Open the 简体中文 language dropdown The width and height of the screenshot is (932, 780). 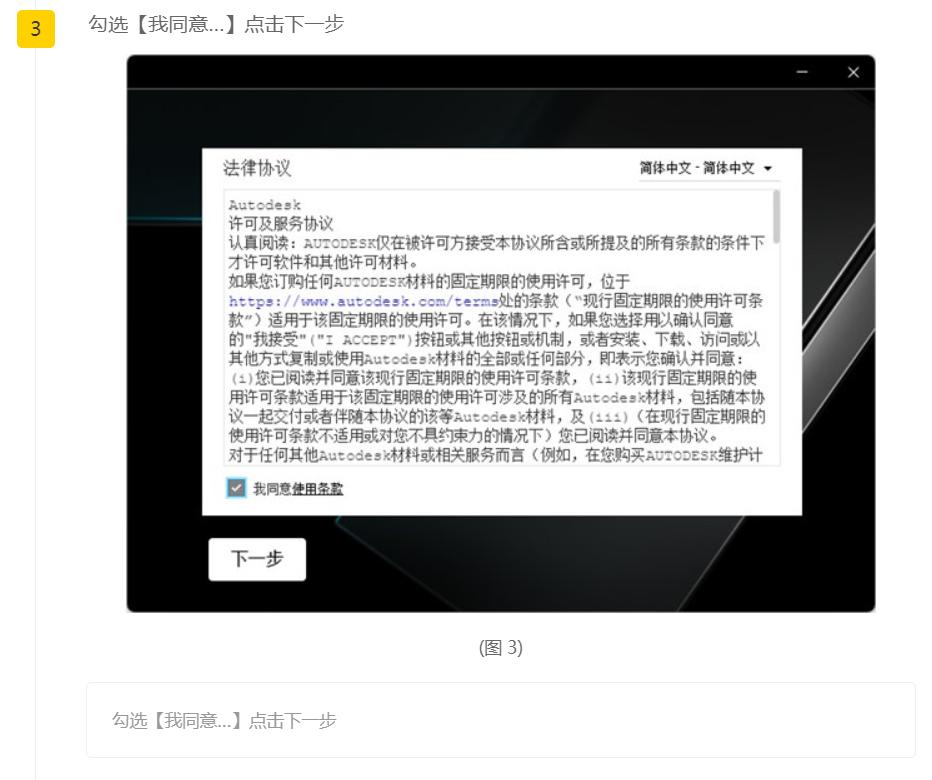(x=698, y=168)
